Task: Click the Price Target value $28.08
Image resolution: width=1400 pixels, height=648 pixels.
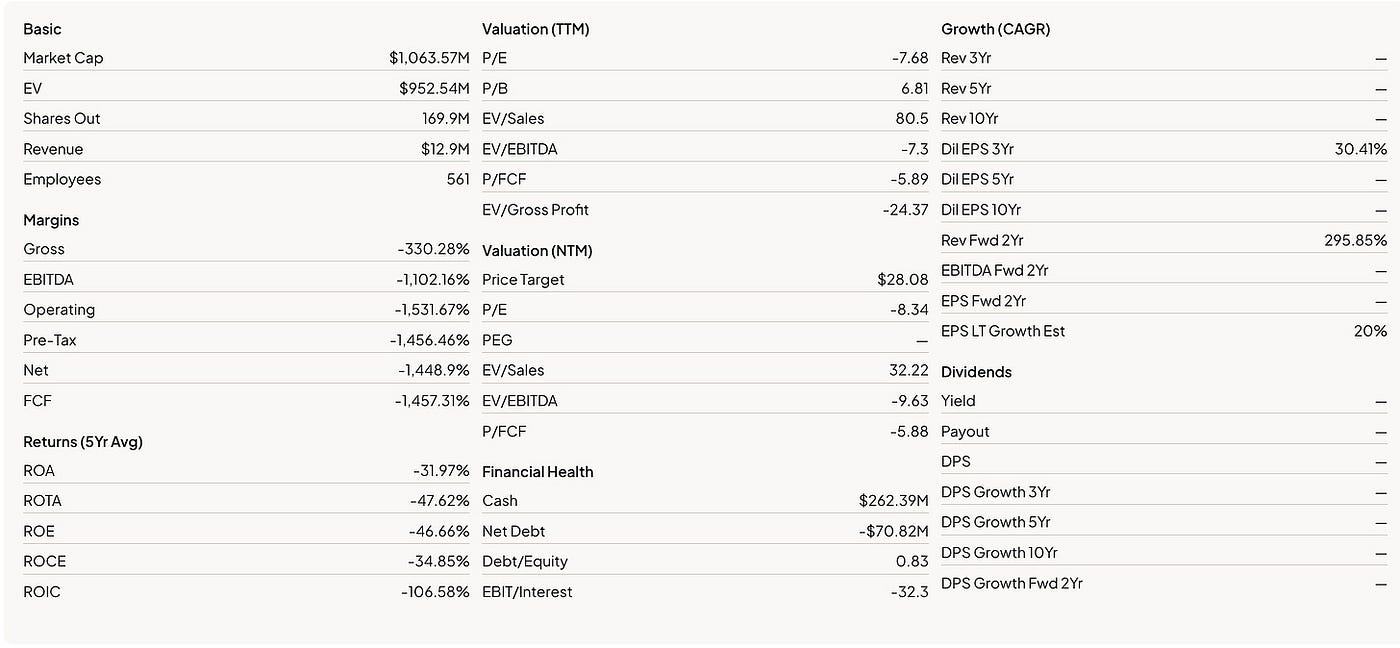Action: coord(903,280)
